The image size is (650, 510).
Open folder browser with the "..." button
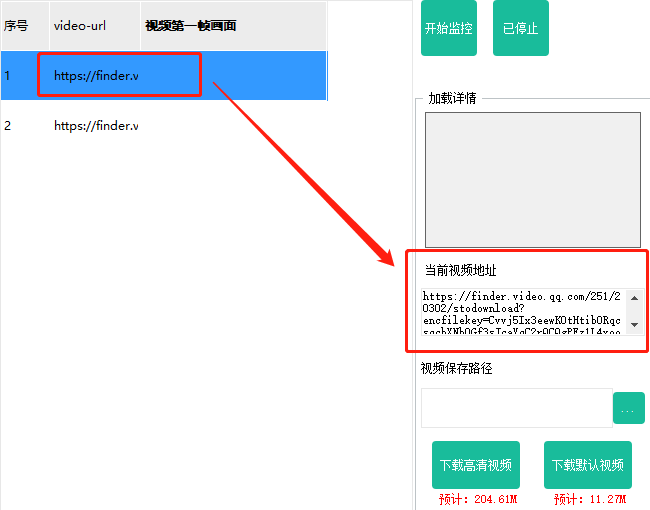tap(628, 408)
